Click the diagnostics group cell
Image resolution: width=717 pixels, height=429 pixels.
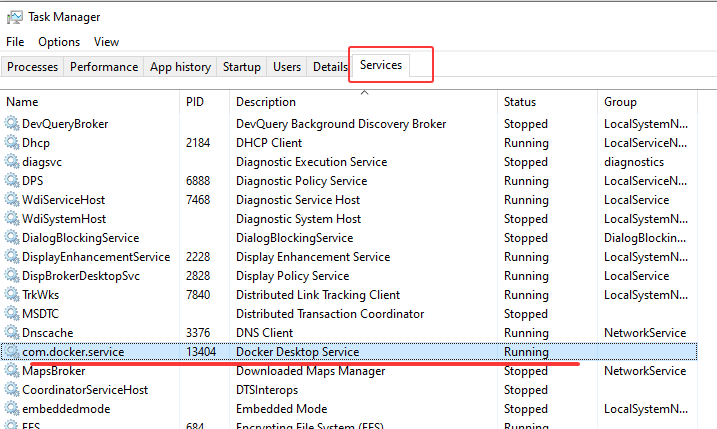point(634,162)
